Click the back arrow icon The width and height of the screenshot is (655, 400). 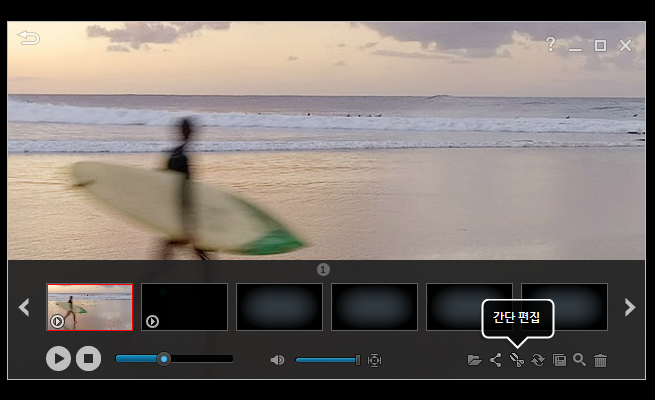point(28,38)
